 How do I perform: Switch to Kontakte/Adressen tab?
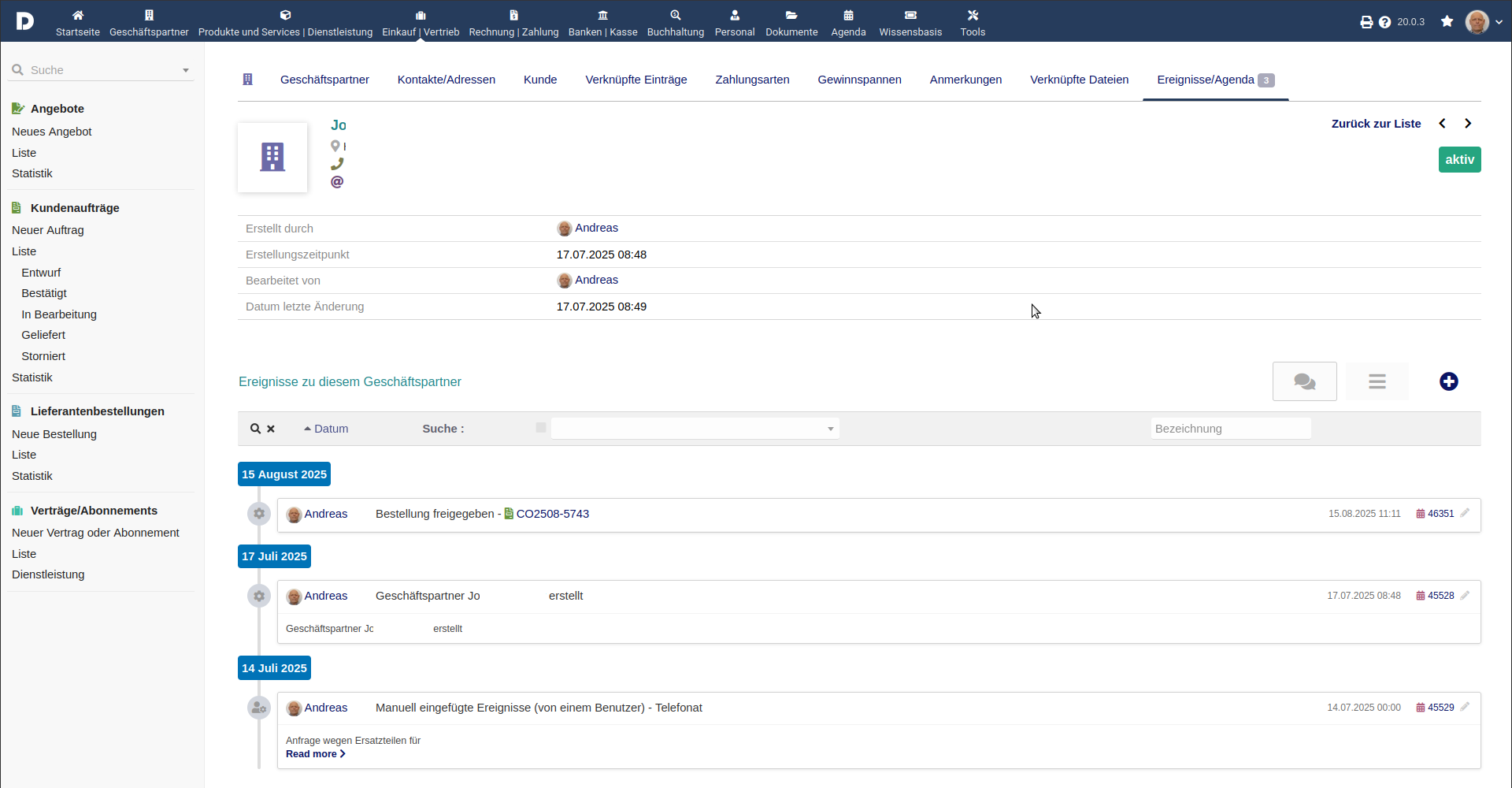tap(446, 80)
